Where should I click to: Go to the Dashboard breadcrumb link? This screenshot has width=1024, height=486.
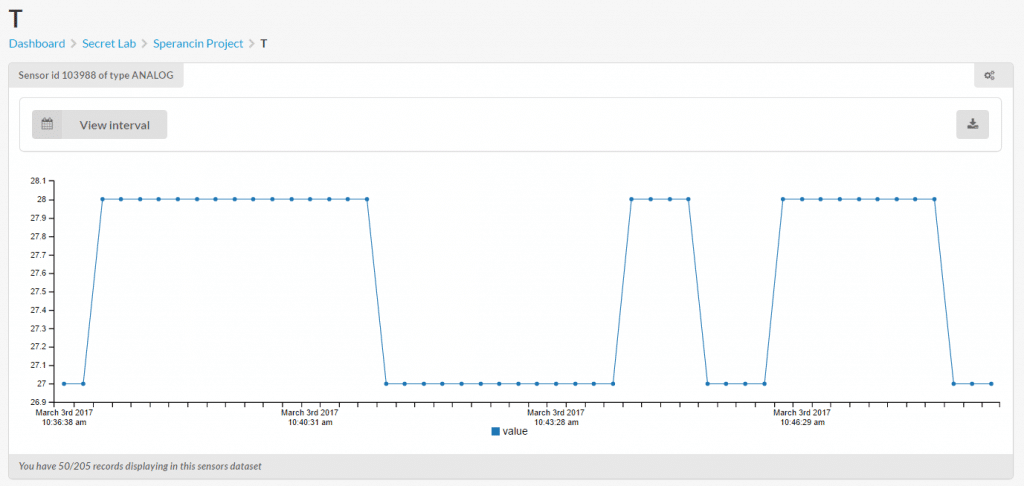tap(37, 44)
